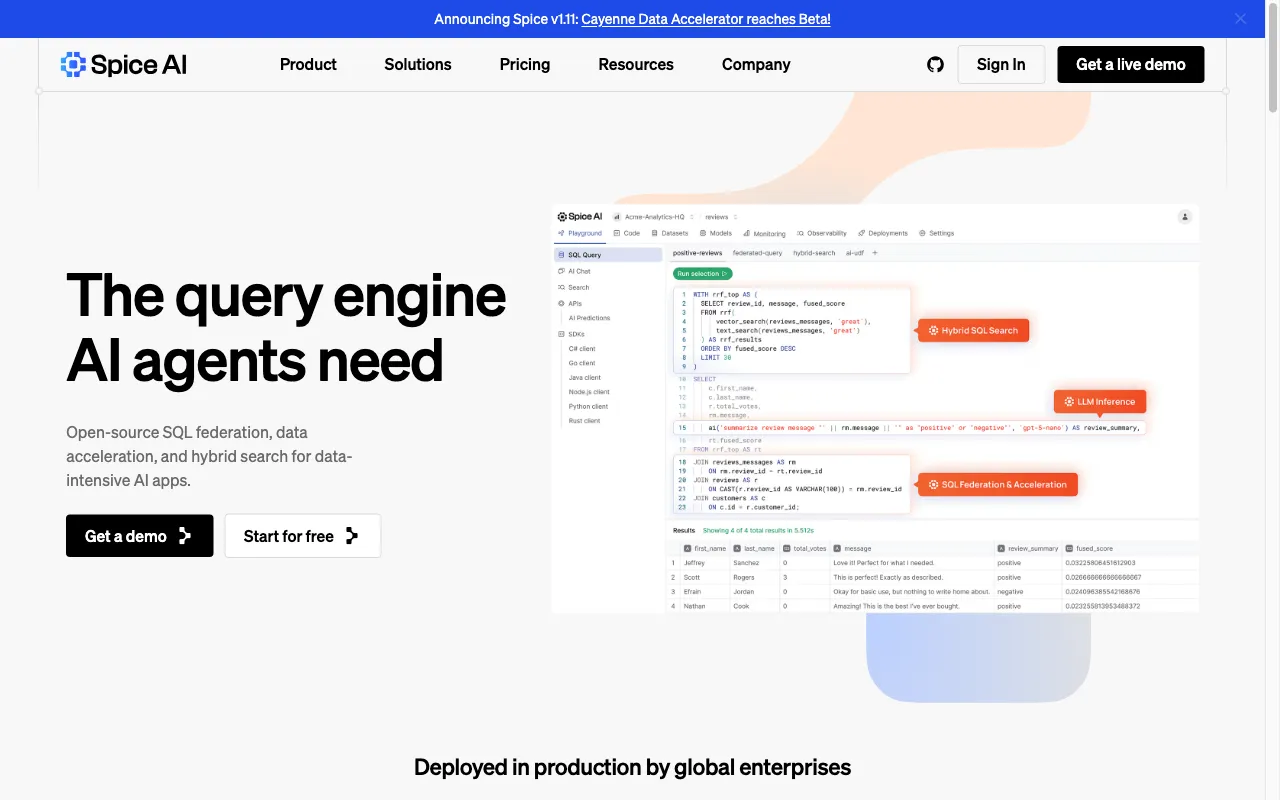Click the 'Jeffrey' first_name cell
Image resolution: width=1280 pixels, height=800 pixels.
pos(695,563)
